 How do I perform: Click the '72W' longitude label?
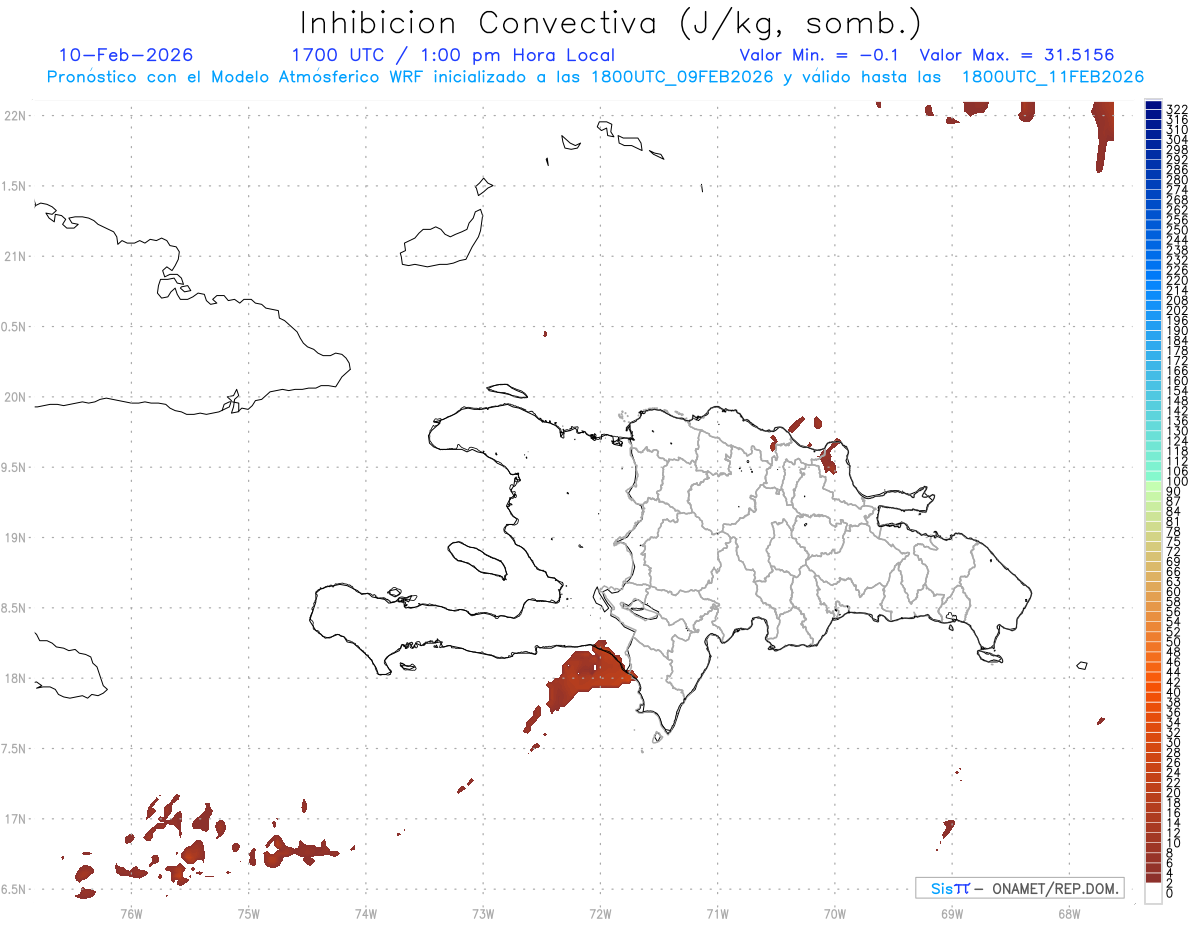pos(600,913)
